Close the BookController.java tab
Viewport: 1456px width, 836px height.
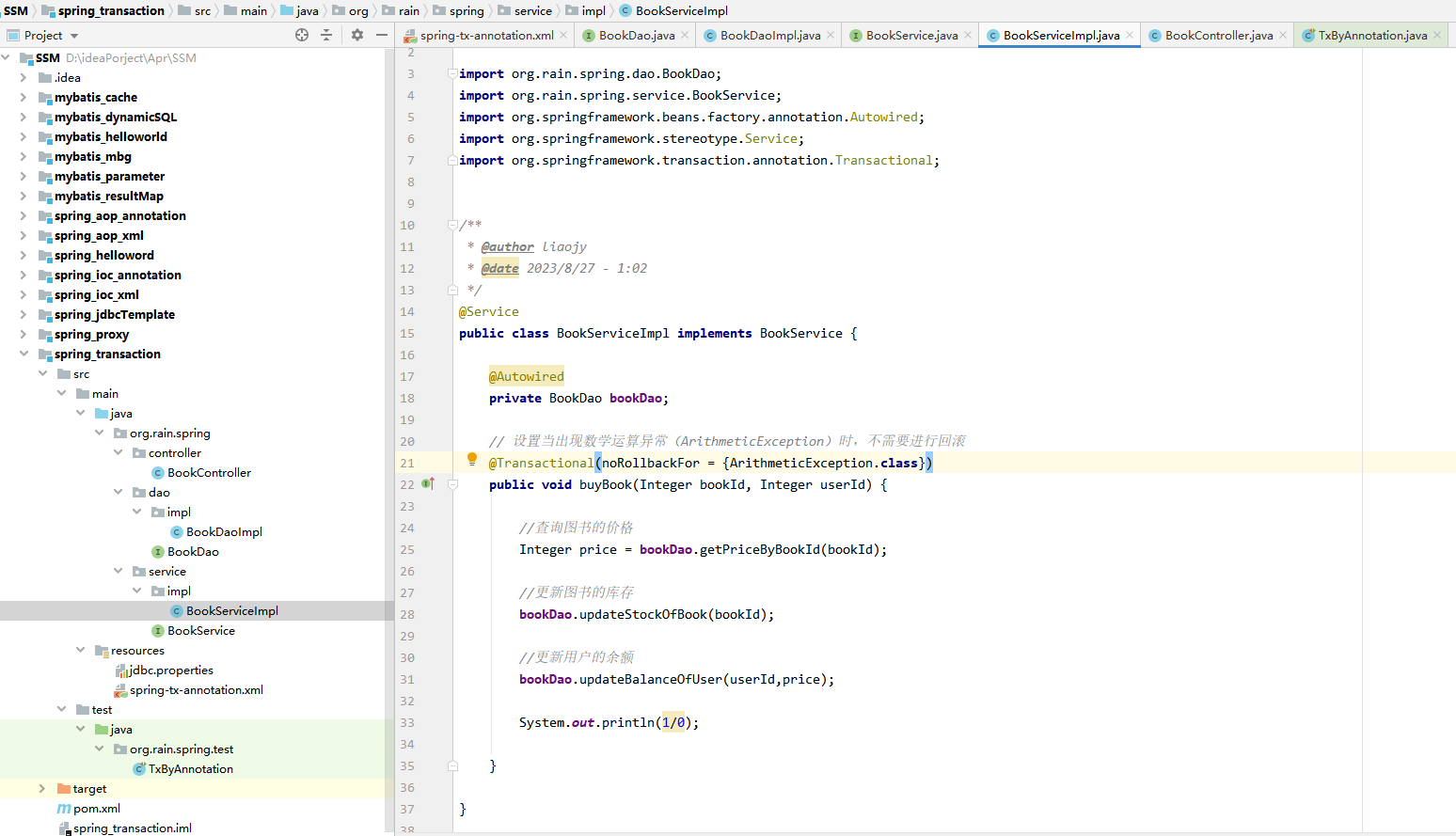[x=1283, y=35]
